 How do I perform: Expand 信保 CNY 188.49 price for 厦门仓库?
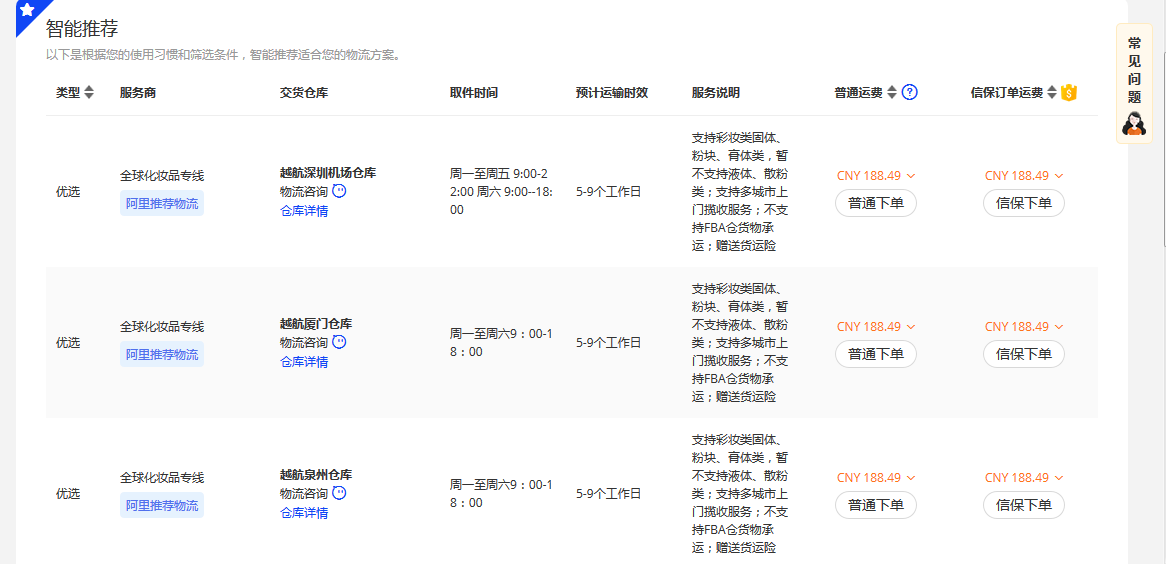[x=1024, y=326]
